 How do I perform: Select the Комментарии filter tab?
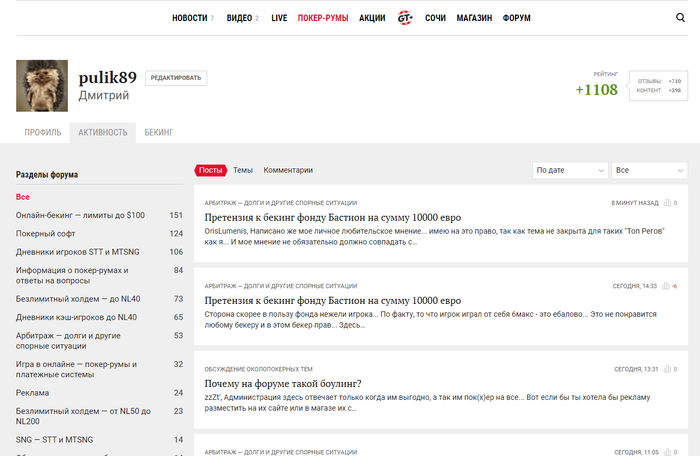point(288,170)
